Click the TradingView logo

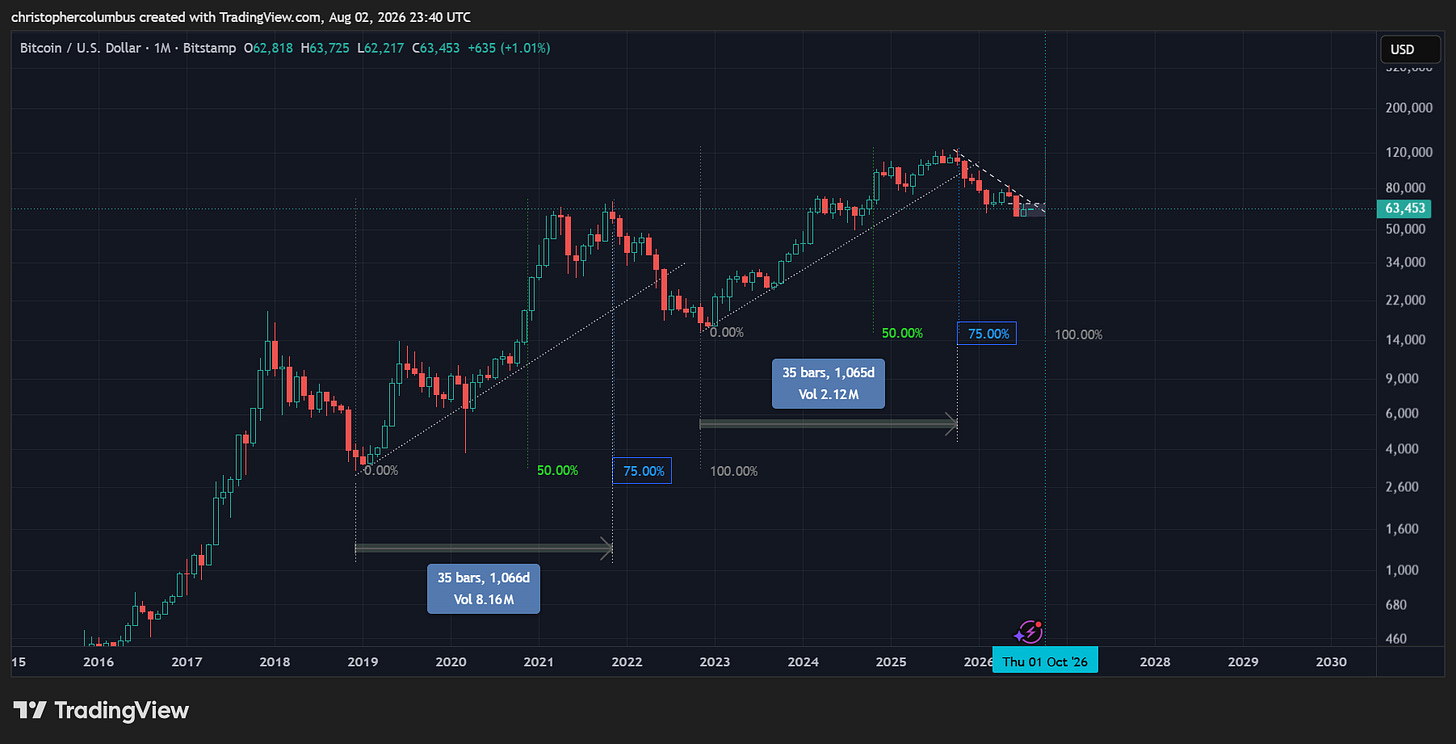101,711
